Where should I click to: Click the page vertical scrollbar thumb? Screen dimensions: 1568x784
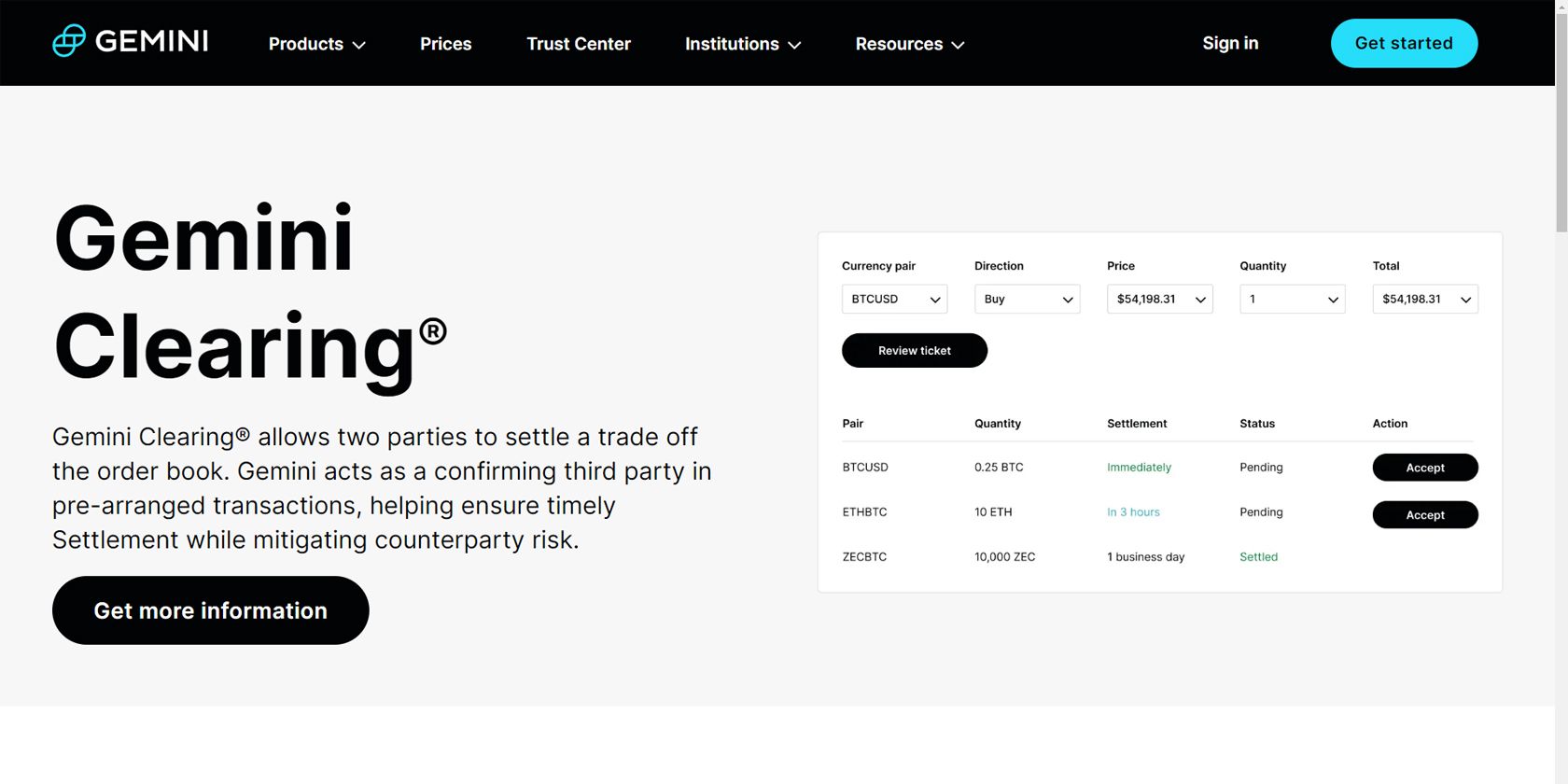click(1561, 117)
